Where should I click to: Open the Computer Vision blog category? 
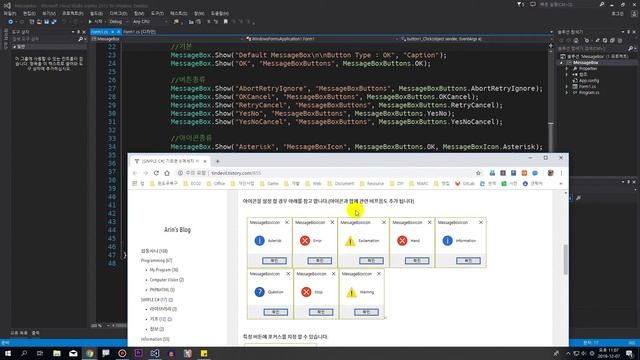(x=167, y=280)
